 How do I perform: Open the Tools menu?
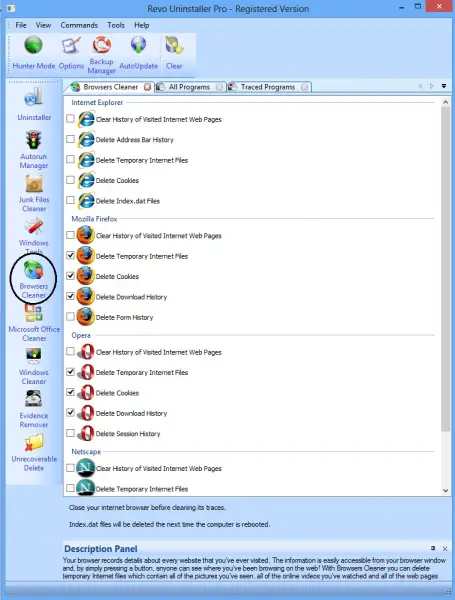[x=116, y=25]
